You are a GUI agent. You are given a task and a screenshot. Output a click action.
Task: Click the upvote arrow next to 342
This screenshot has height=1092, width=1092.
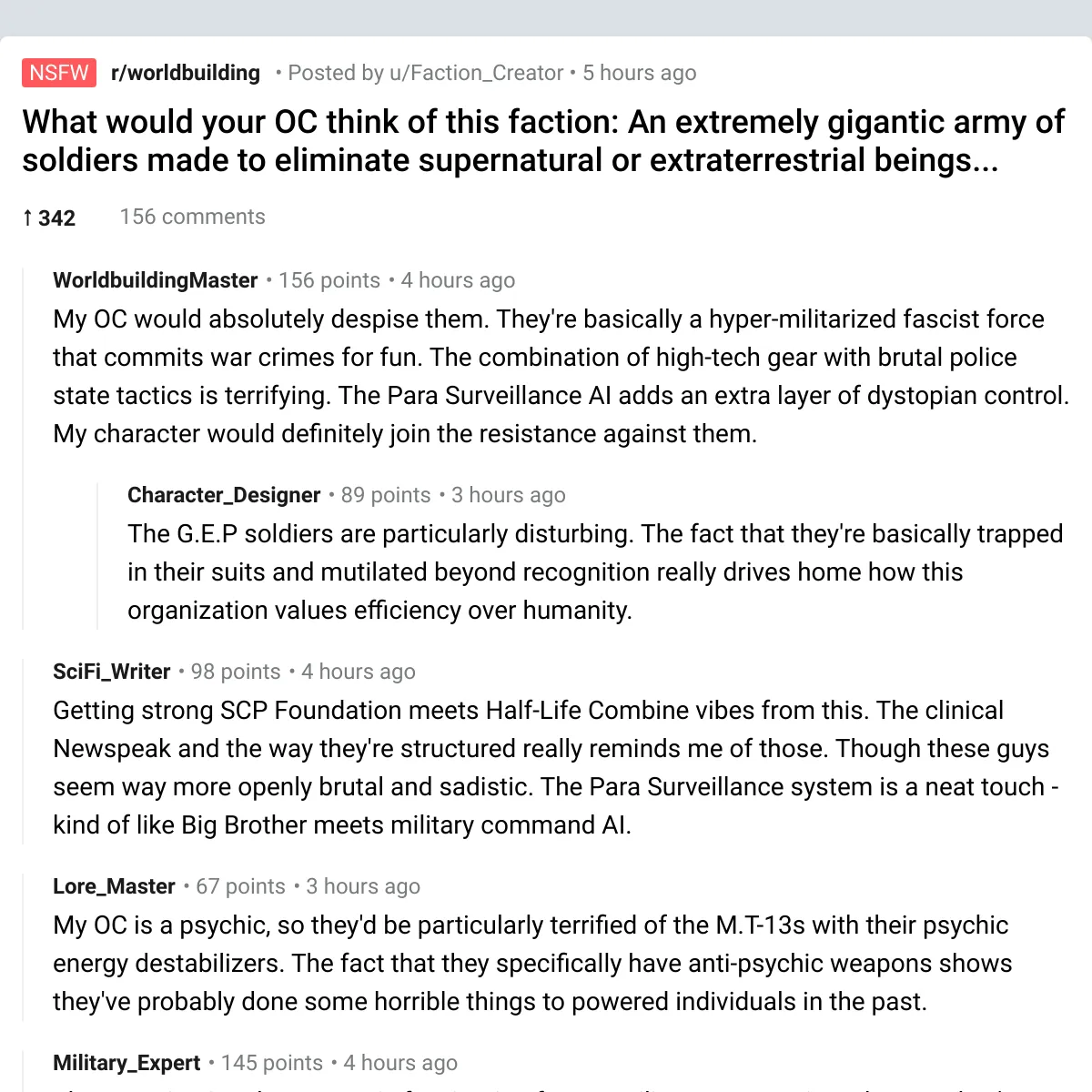28,217
